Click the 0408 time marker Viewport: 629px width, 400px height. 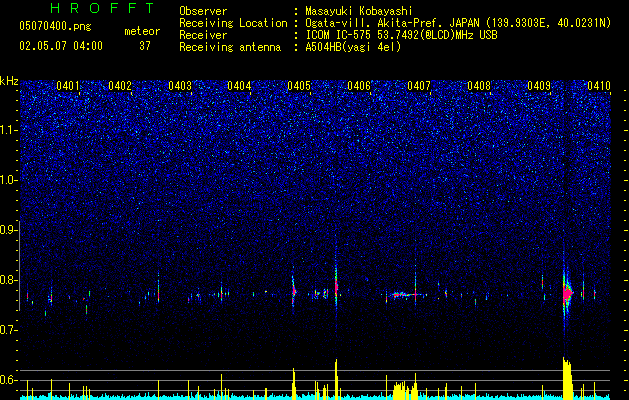click(x=479, y=86)
